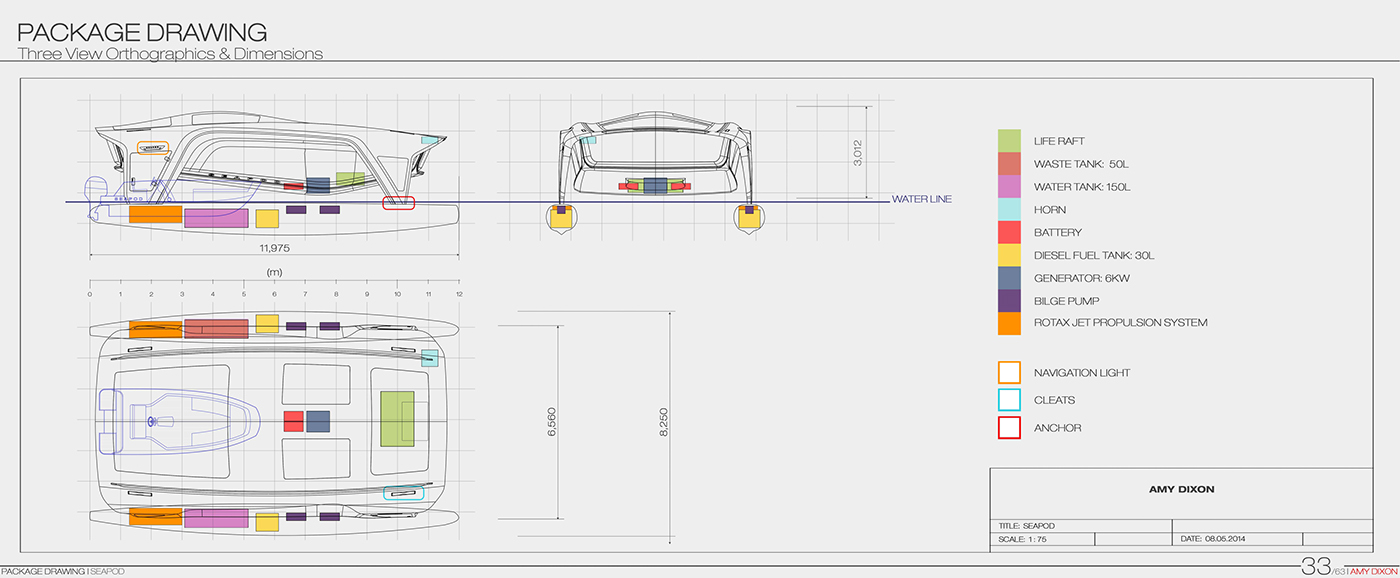
Task: Click the red-outlined Anchor legend box
Action: pos(1009,428)
